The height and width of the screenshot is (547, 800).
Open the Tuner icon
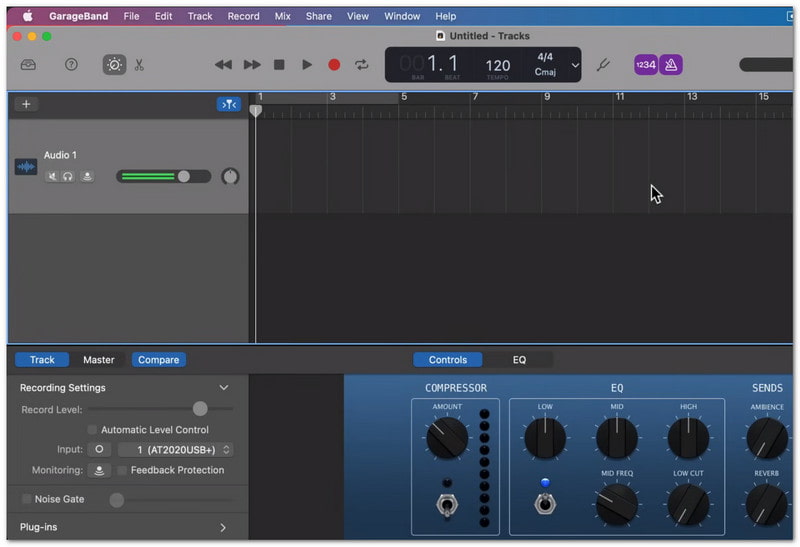(603, 65)
